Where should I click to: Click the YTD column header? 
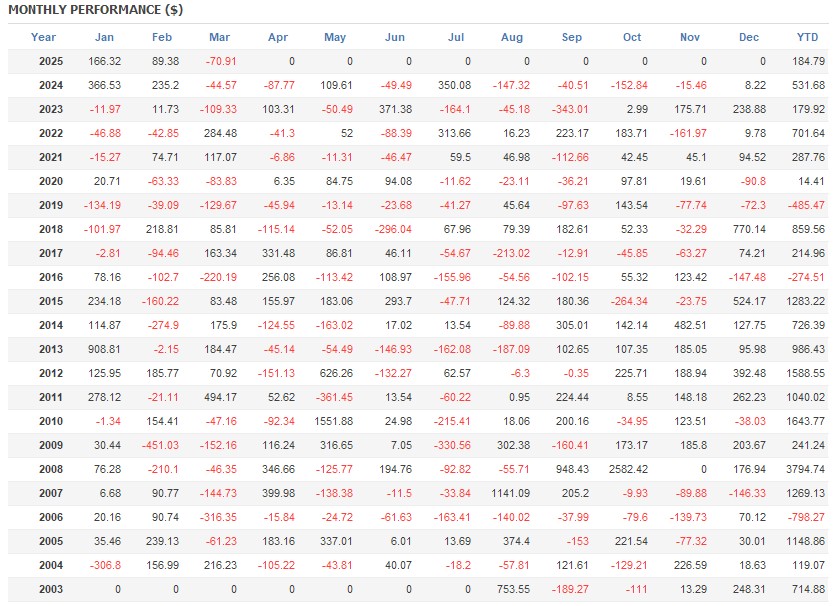pyautogui.click(x=808, y=37)
